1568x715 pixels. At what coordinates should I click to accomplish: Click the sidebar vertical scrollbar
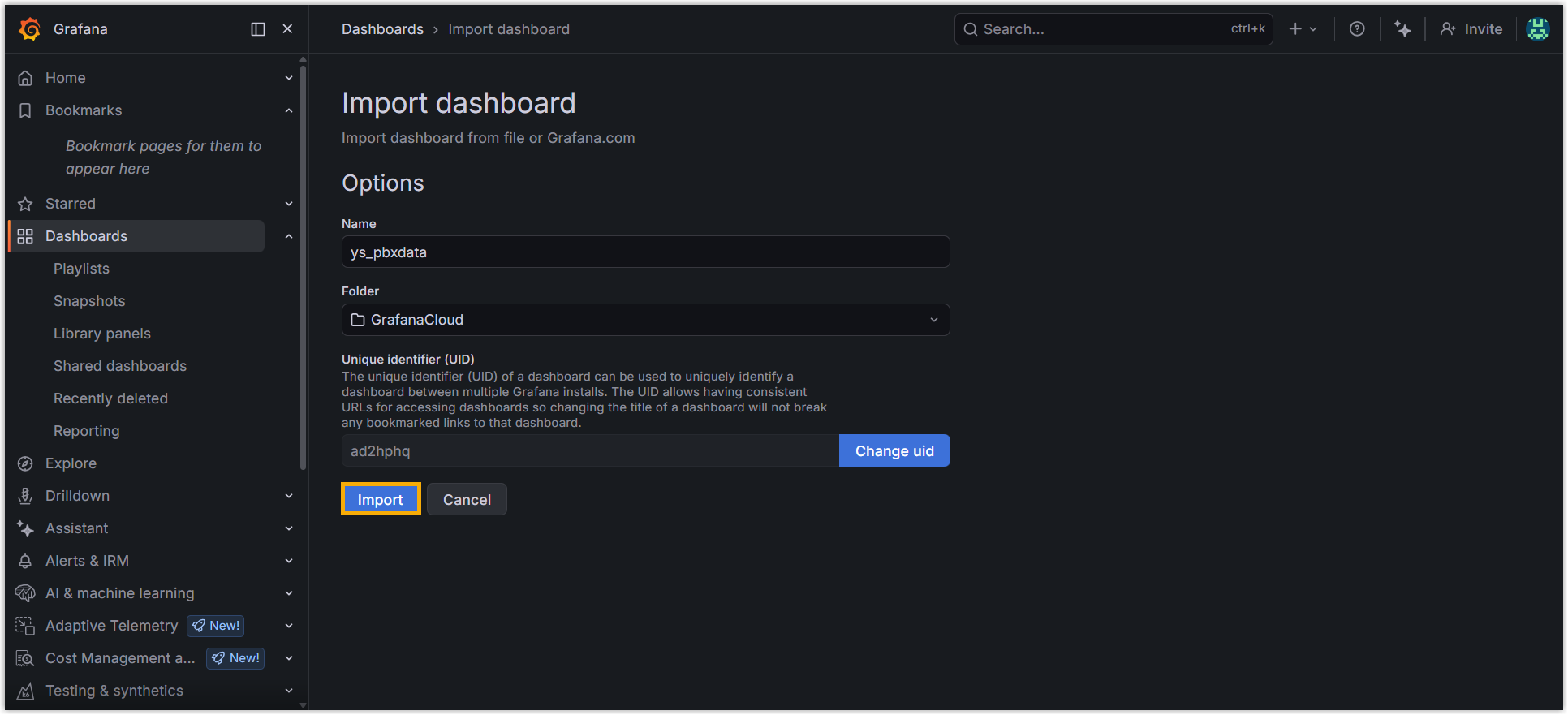tap(304, 268)
